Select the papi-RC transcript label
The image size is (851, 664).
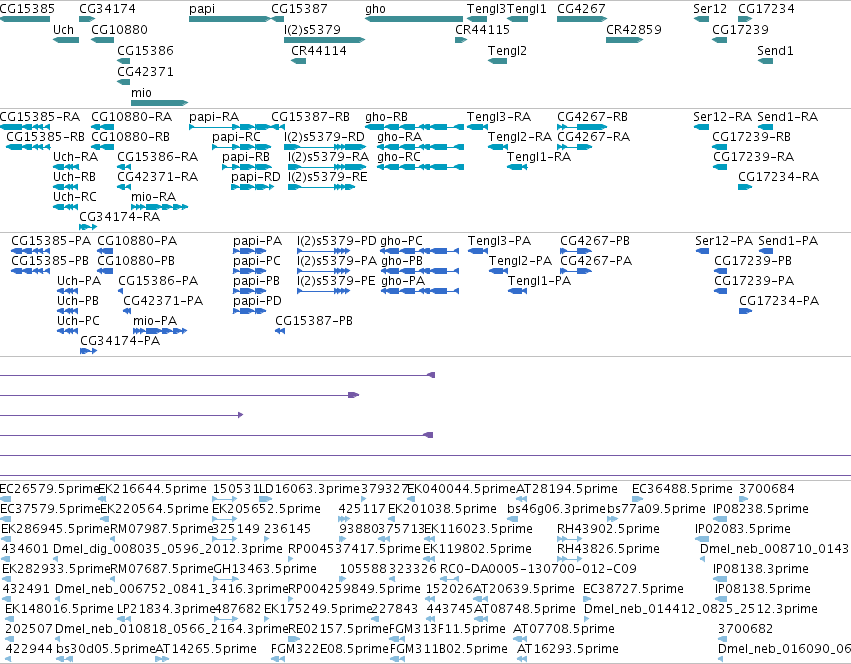point(237,137)
